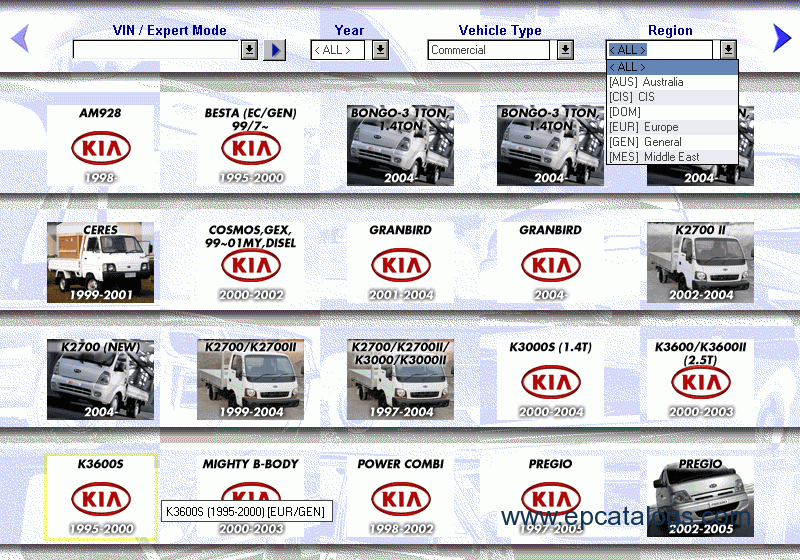
Task: Select [AUS] Australia in the Region list
Action: click(672, 82)
